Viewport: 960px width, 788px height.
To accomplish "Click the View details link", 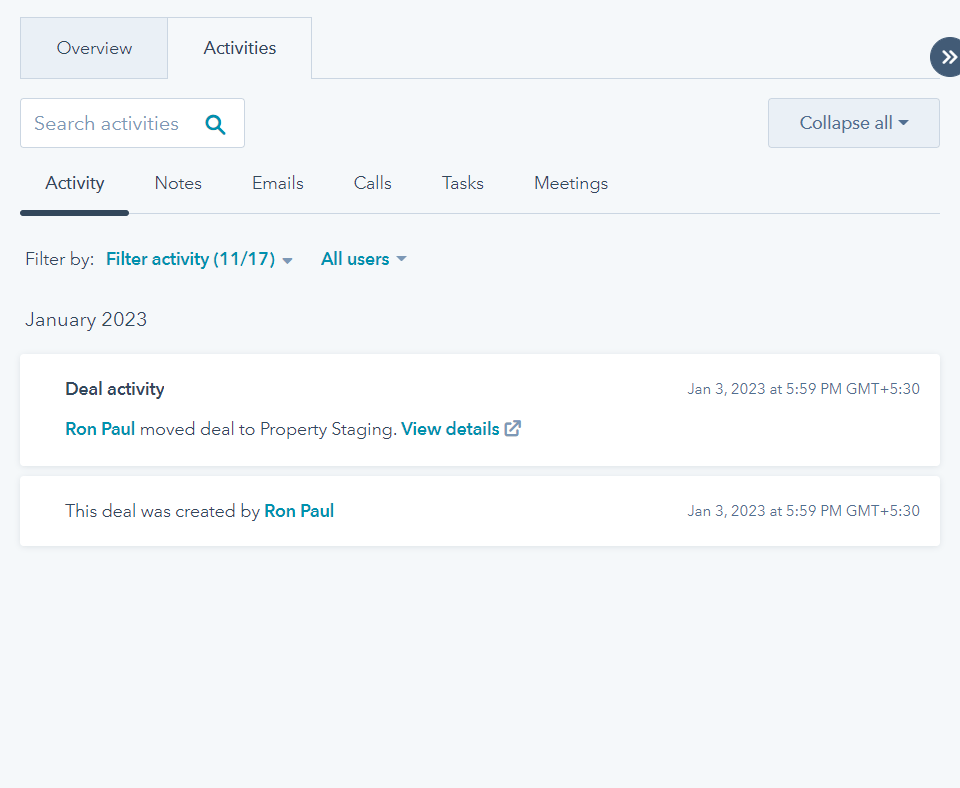I will pyautogui.click(x=450, y=428).
